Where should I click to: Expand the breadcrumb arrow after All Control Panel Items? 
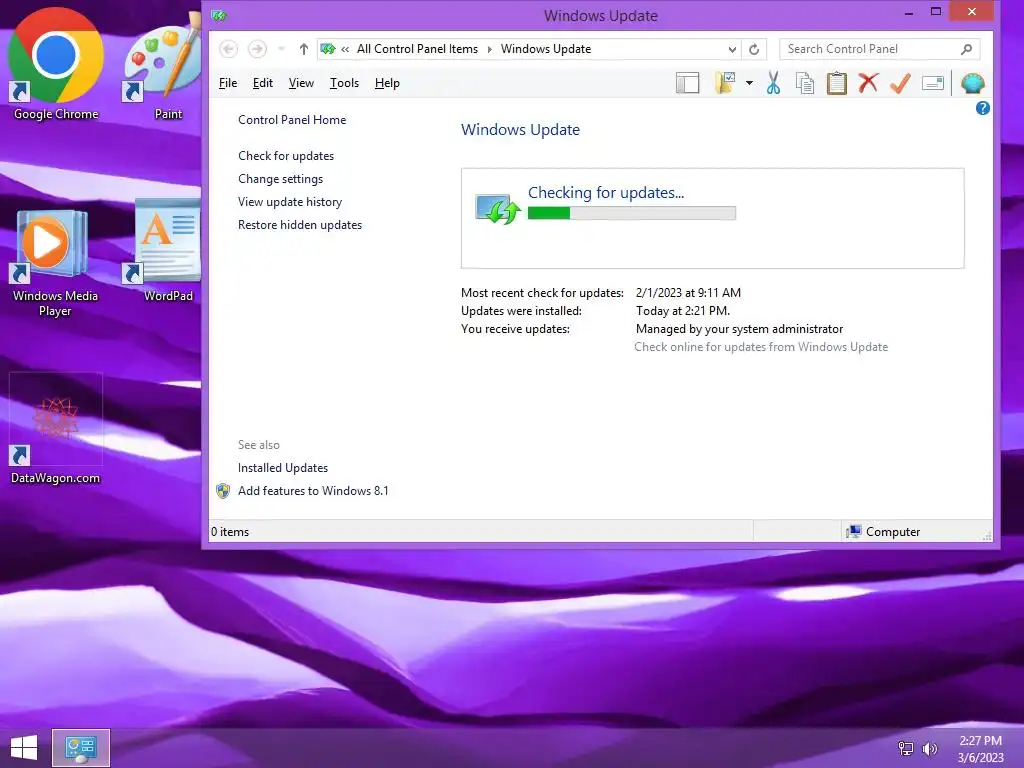490,49
